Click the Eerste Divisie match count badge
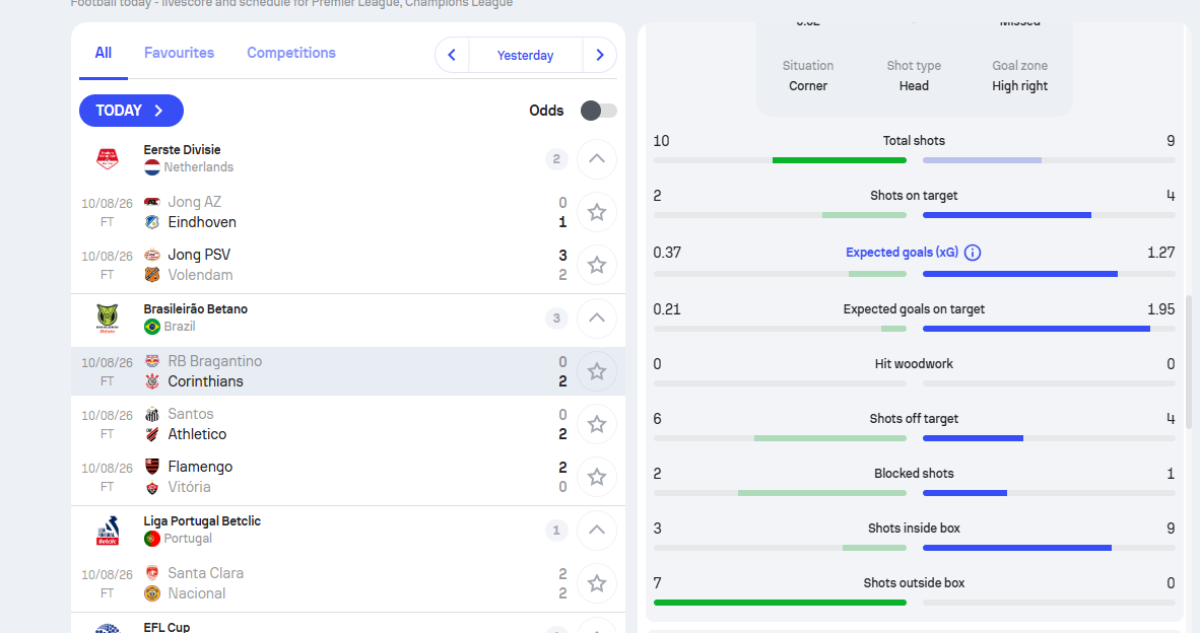Image resolution: width=1200 pixels, height=633 pixels. pyautogui.click(x=556, y=158)
